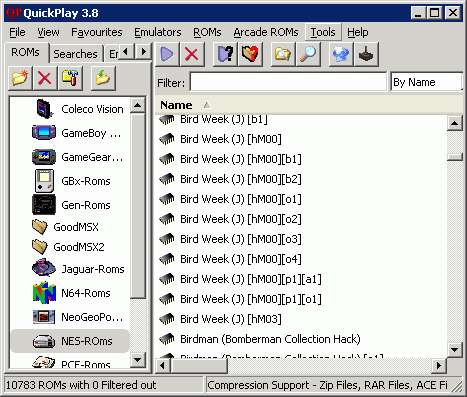Click the purple flag with question mark icon

click(225, 54)
